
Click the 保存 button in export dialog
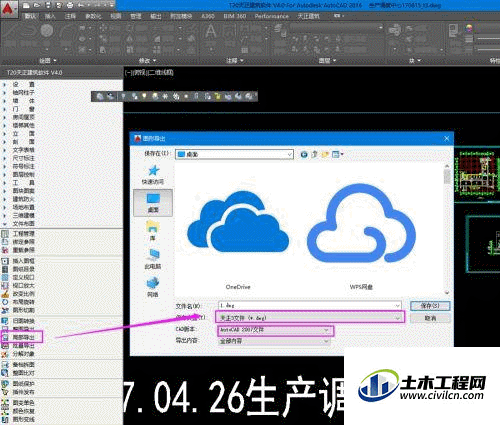(430, 305)
